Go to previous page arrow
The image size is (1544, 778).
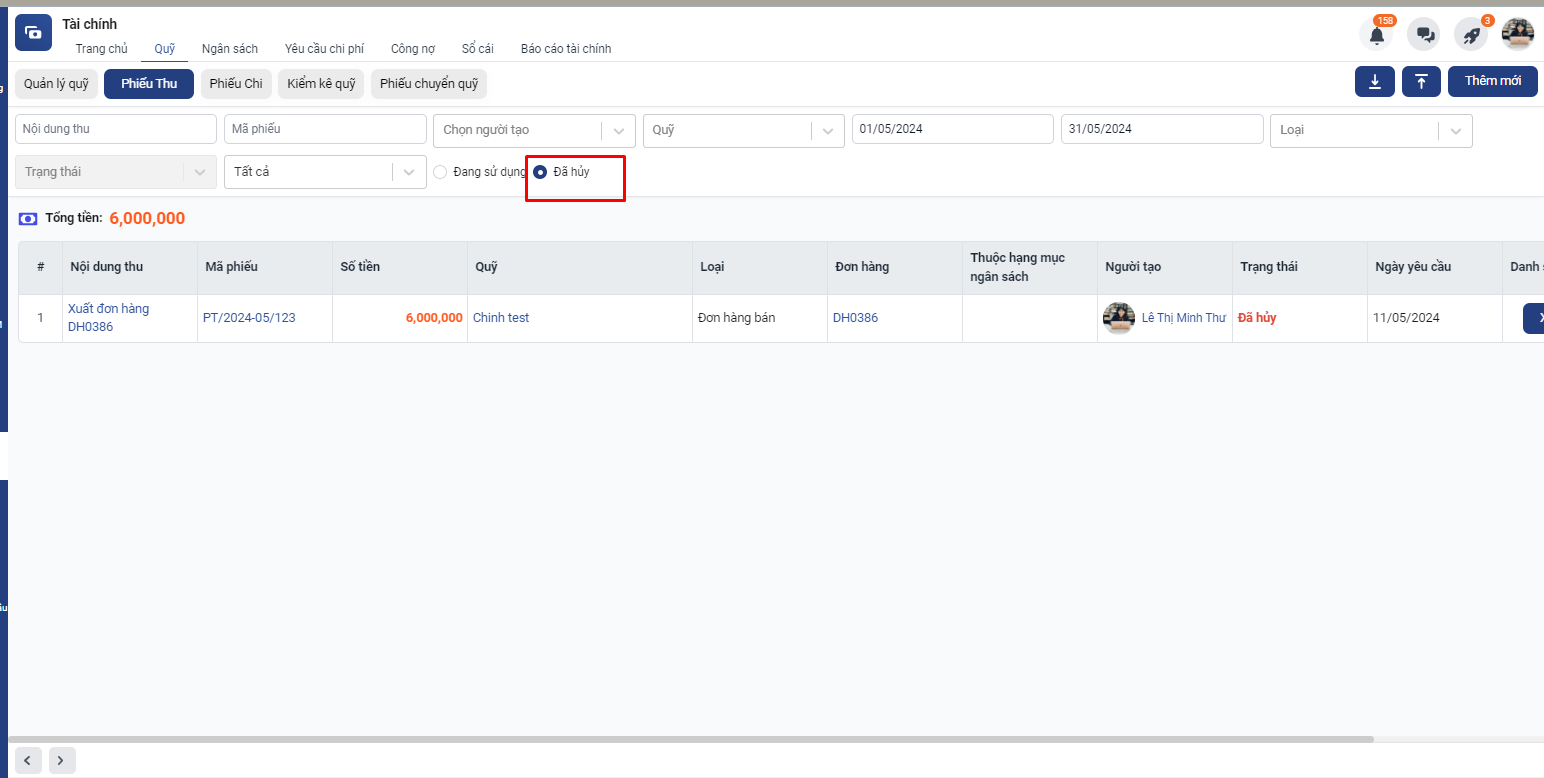click(x=28, y=760)
